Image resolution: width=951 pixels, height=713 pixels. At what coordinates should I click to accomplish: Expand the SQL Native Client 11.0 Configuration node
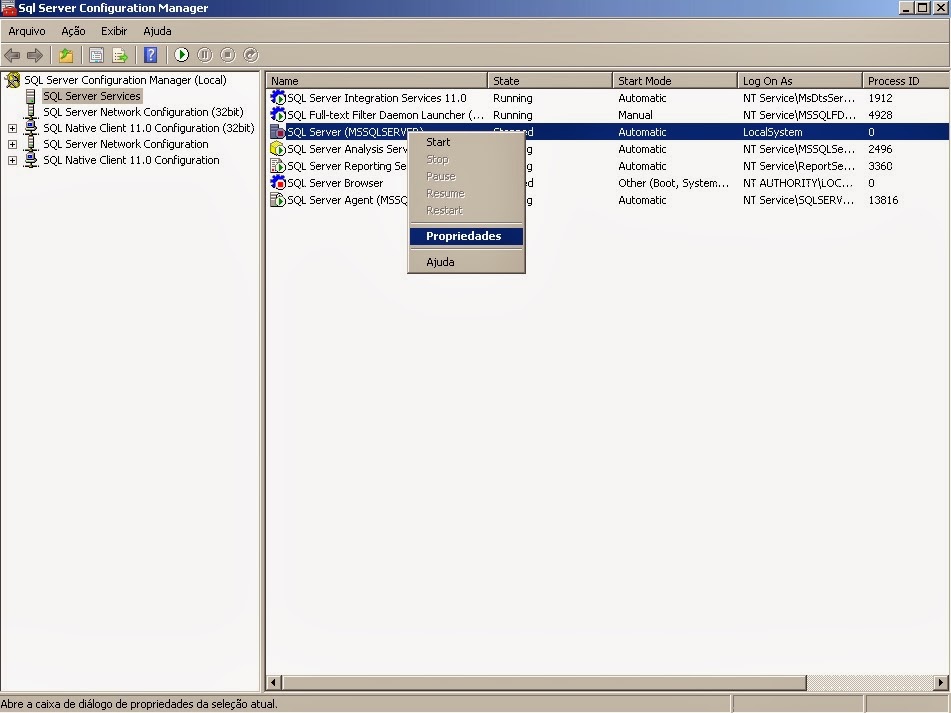(11, 160)
